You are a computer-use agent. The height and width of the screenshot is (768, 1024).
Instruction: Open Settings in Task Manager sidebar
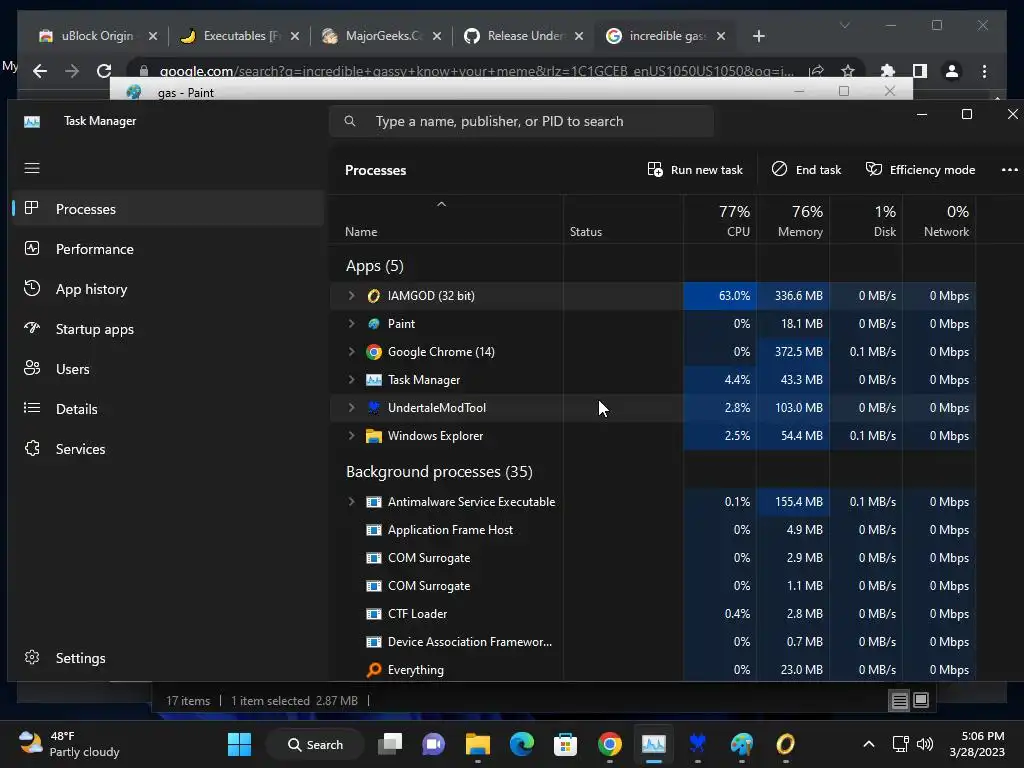167,658
